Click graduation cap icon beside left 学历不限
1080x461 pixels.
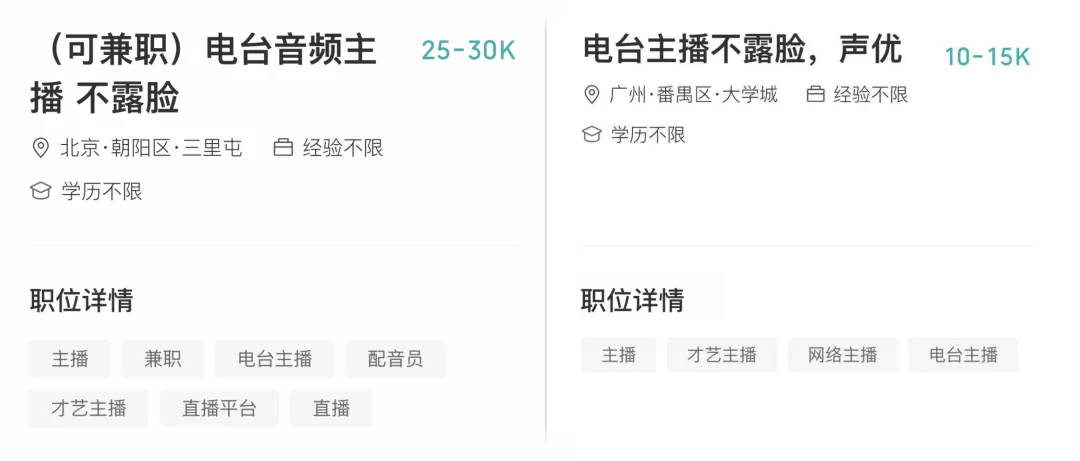[41, 191]
